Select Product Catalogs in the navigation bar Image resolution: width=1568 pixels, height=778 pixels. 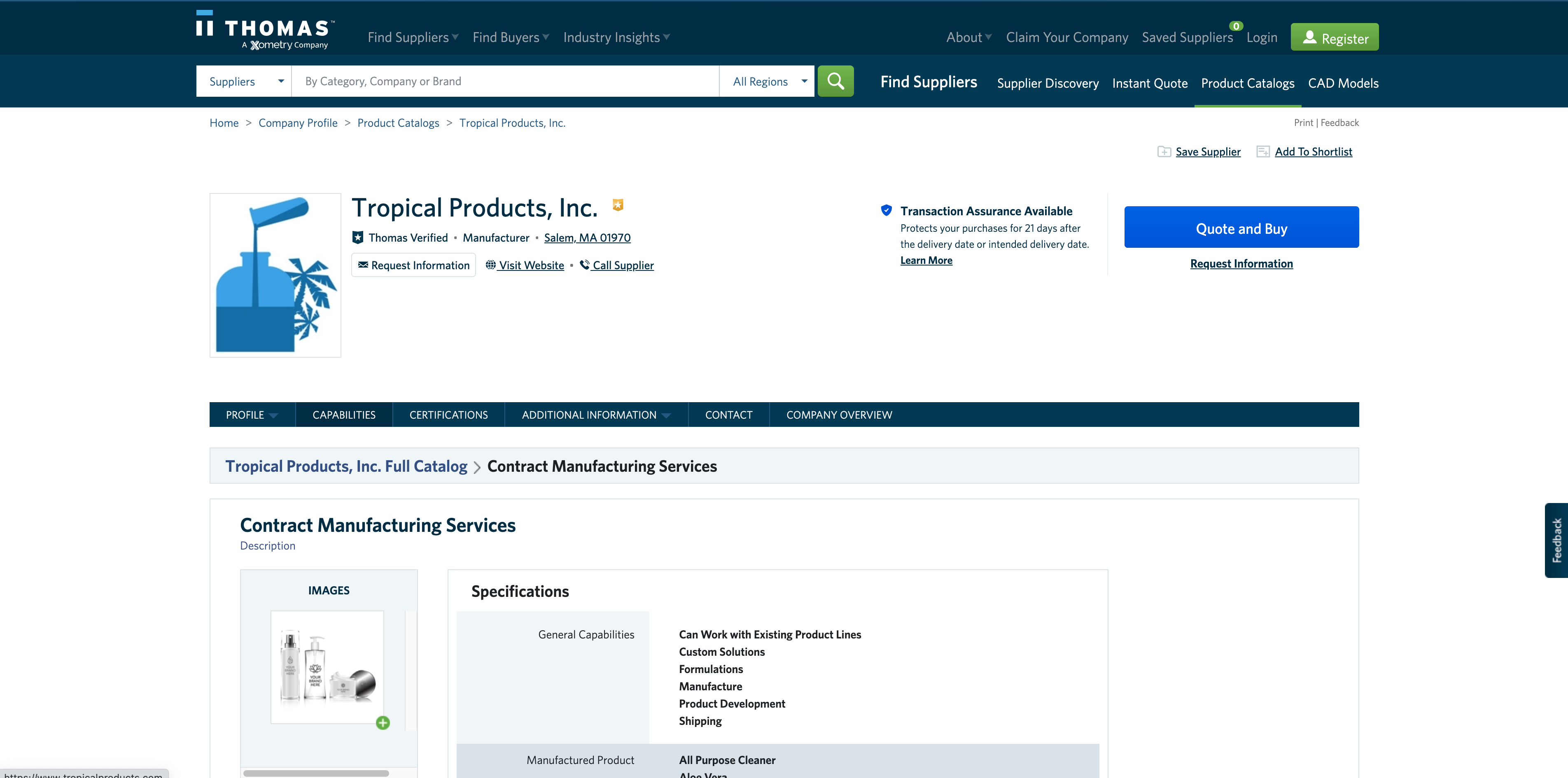(x=1247, y=83)
